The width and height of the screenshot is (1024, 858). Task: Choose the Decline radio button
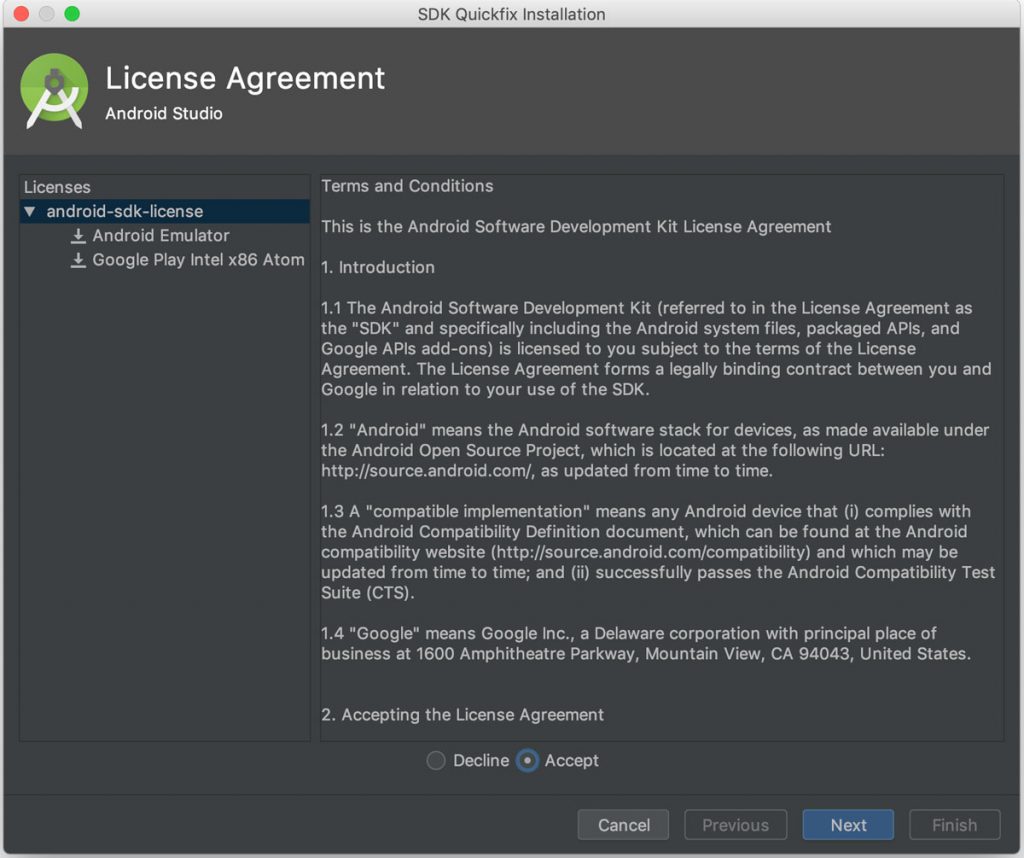tap(436, 761)
